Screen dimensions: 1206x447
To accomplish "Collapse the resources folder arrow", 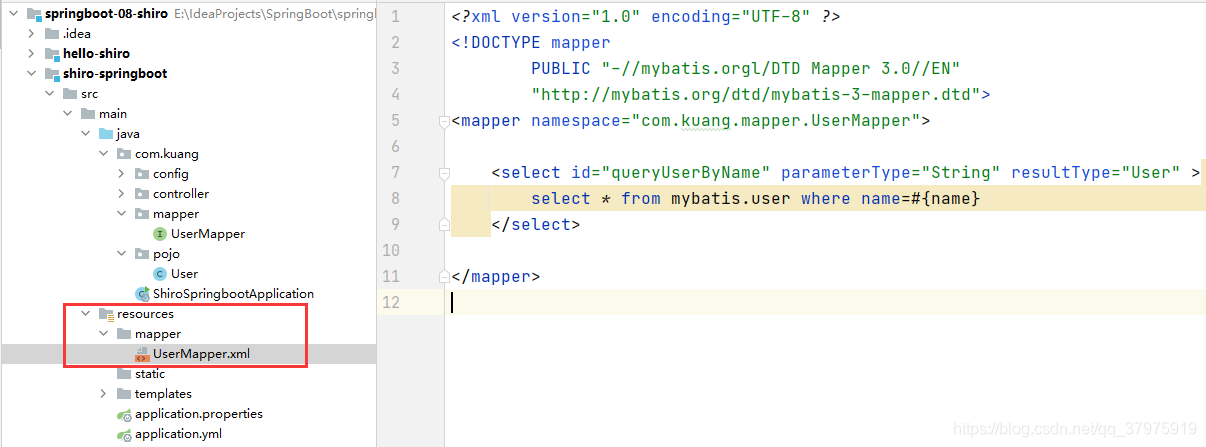I will click(x=84, y=314).
